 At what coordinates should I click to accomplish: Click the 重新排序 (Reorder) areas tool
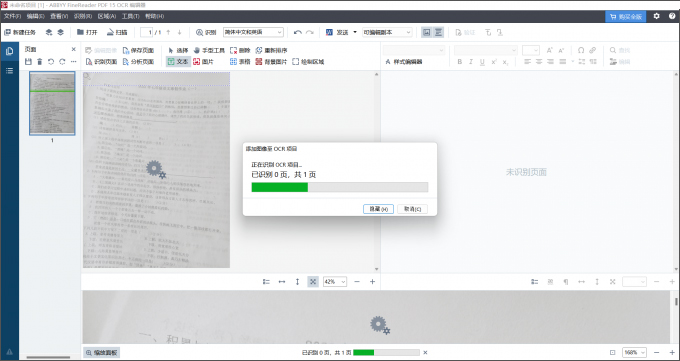271,50
